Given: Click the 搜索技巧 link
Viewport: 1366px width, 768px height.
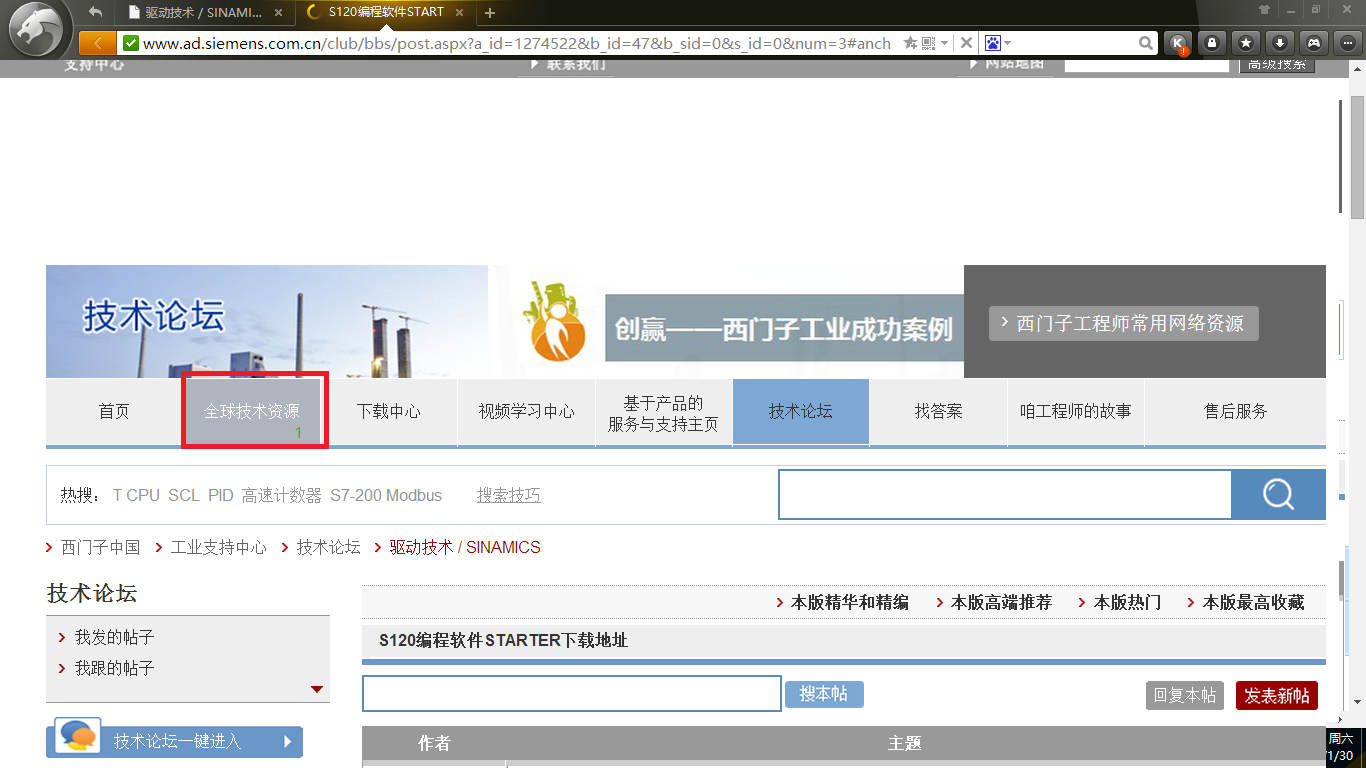Looking at the screenshot, I should point(508,495).
